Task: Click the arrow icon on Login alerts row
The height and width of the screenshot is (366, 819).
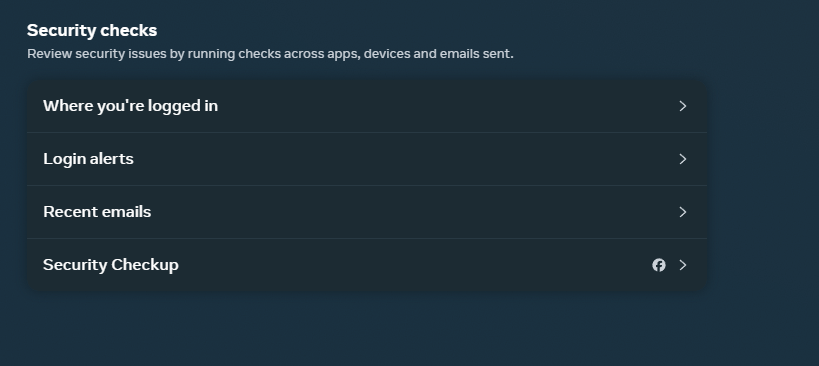Action: (683, 159)
